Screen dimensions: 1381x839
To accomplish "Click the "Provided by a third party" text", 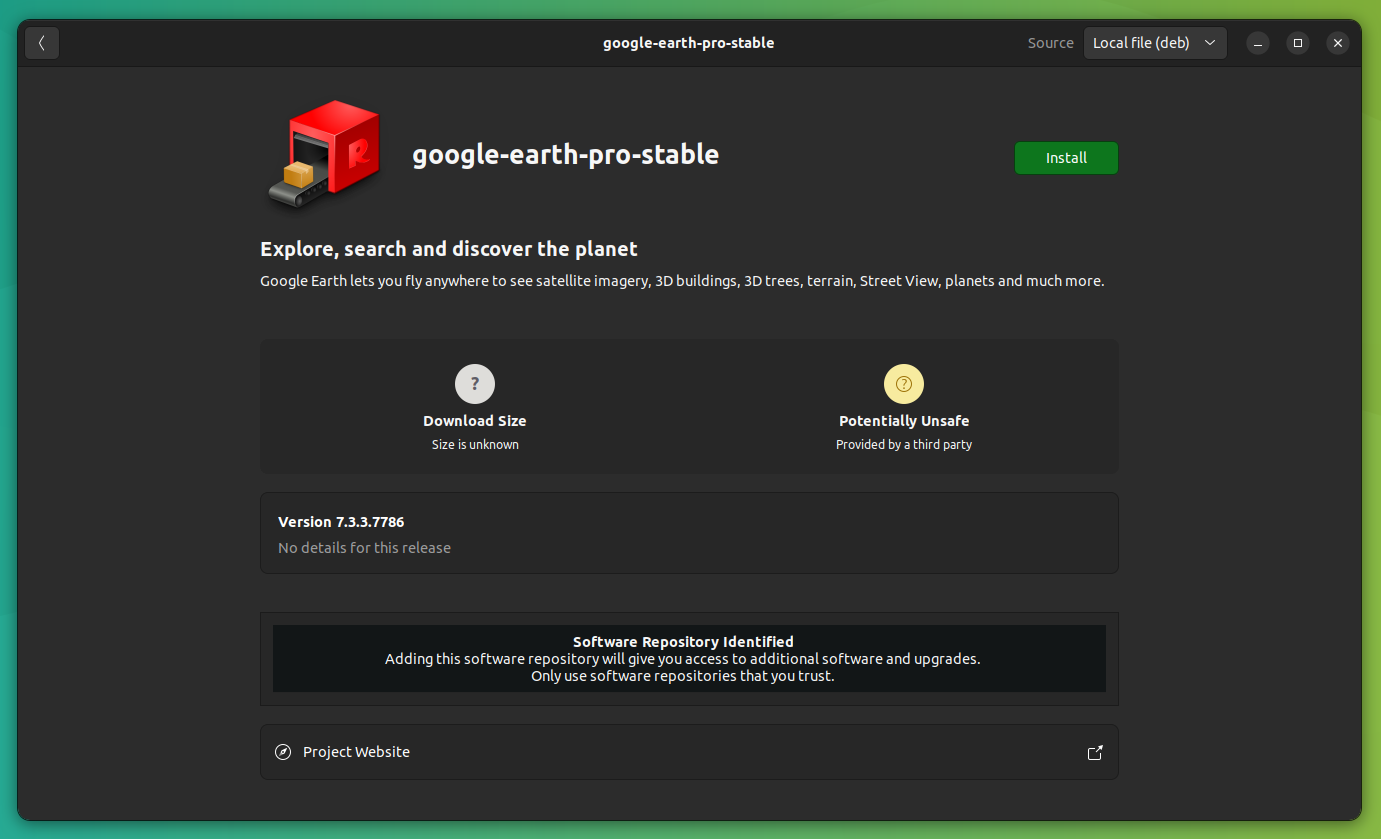I will tap(904, 444).
